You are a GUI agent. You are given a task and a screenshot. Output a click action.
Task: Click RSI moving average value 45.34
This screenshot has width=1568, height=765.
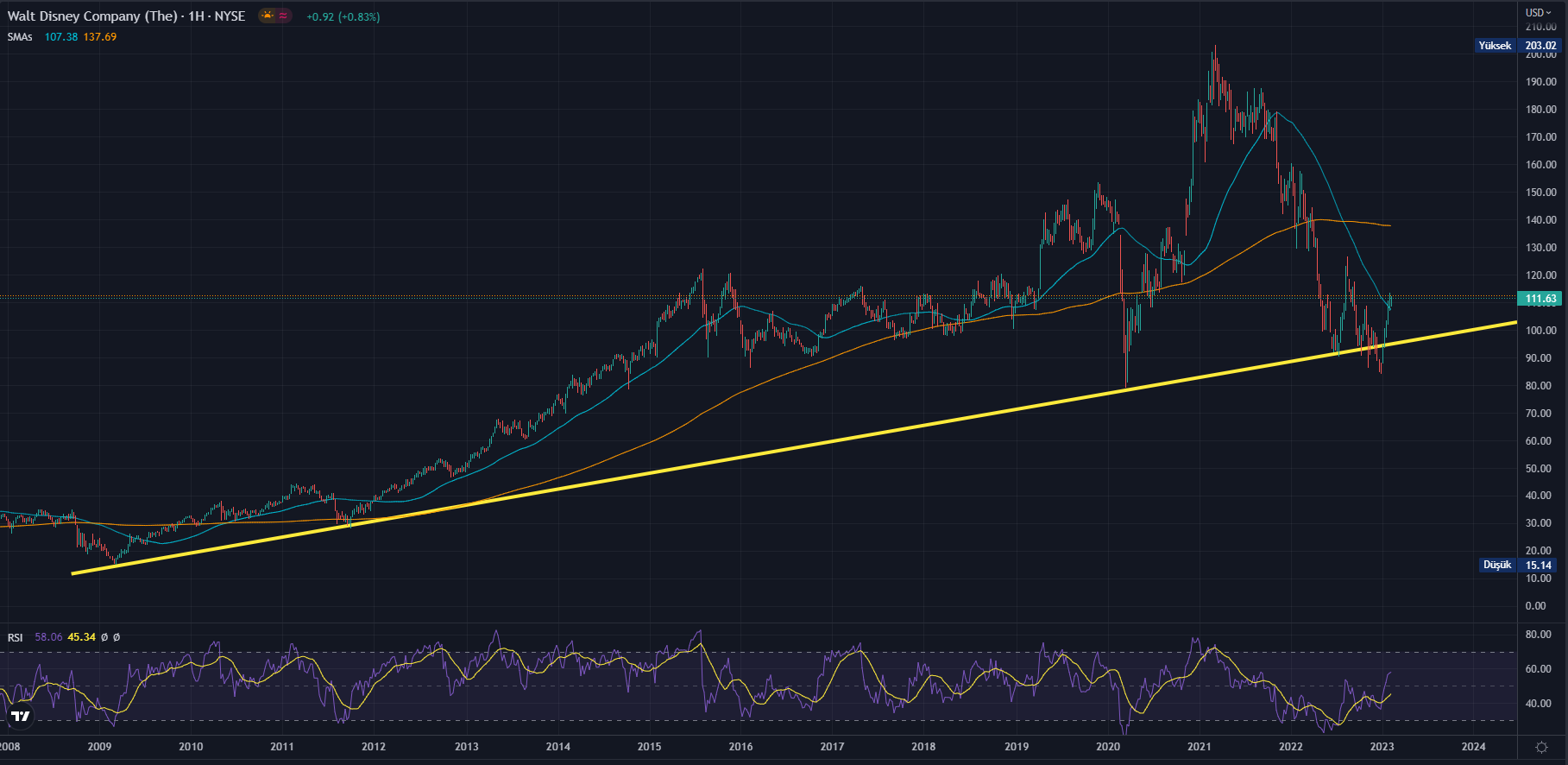pyautogui.click(x=81, y=637)
